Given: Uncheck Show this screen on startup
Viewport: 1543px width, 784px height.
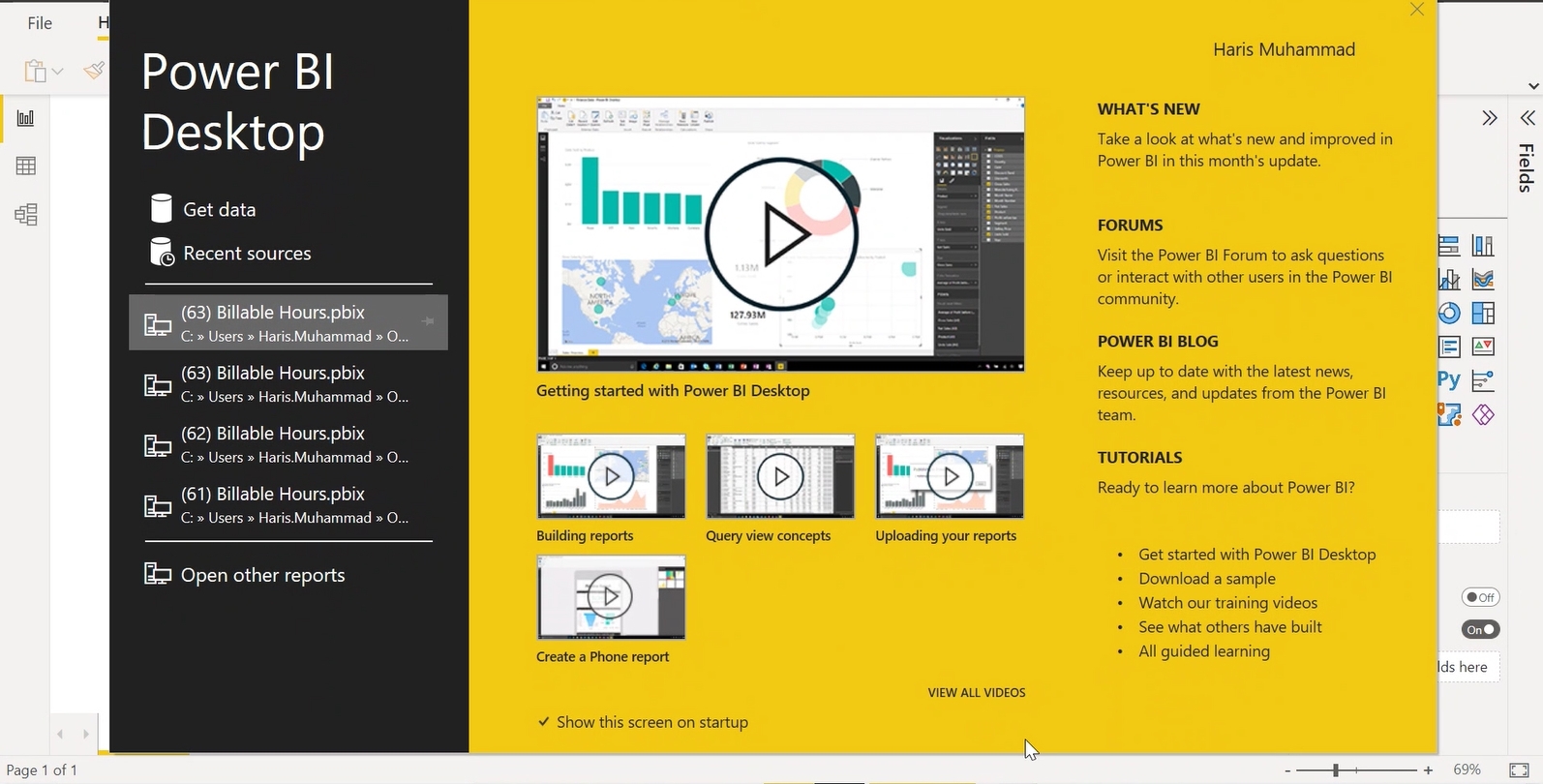Looking at the screenshot, I should 544,722.
